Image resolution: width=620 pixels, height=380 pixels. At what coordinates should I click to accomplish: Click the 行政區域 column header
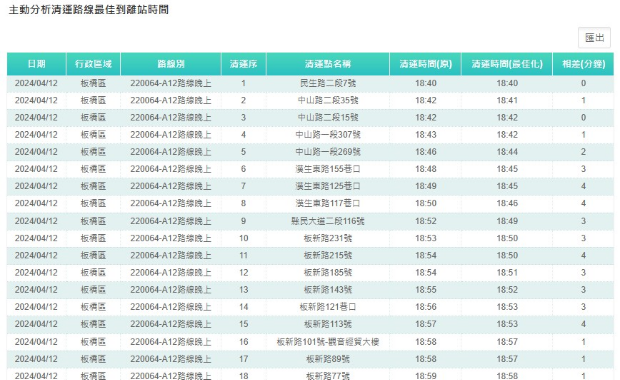93,64
